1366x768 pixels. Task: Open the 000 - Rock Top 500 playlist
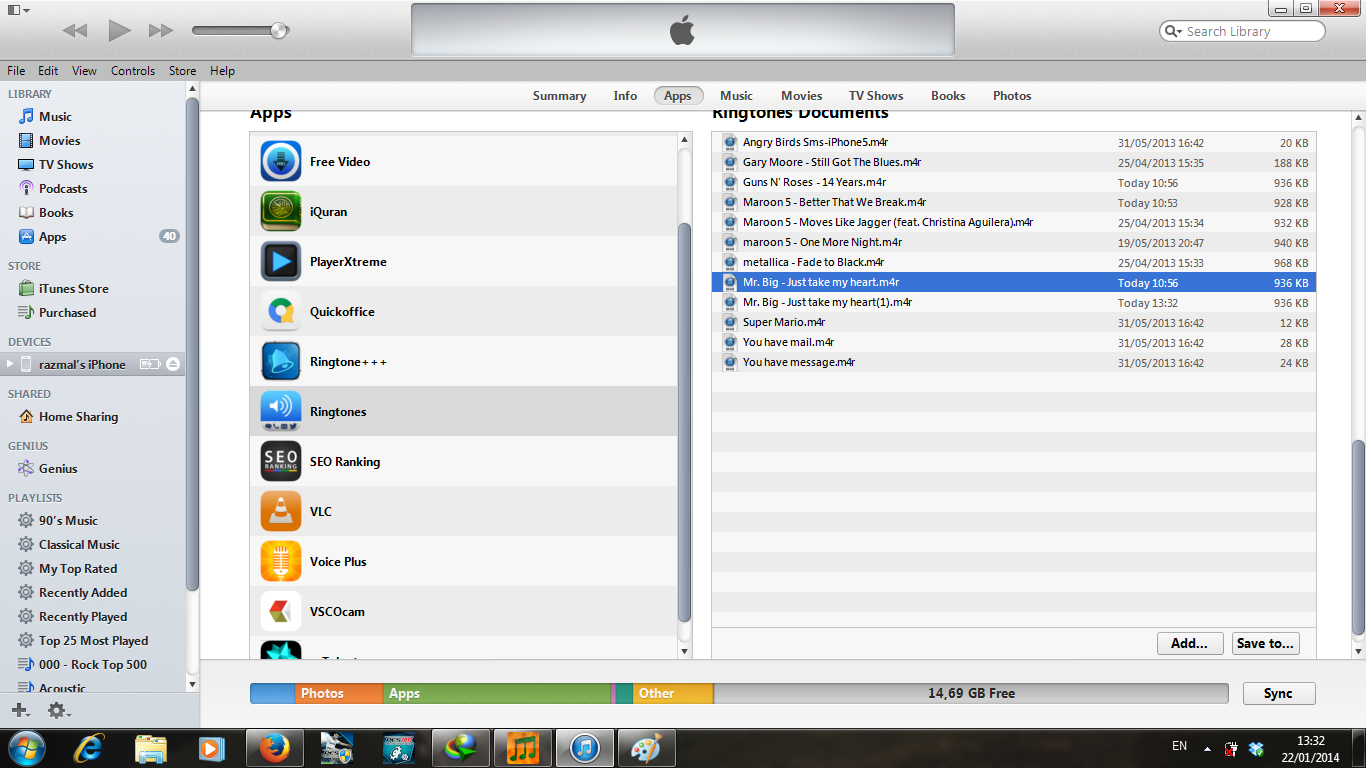pyautogui.click(x=92, y=665)
